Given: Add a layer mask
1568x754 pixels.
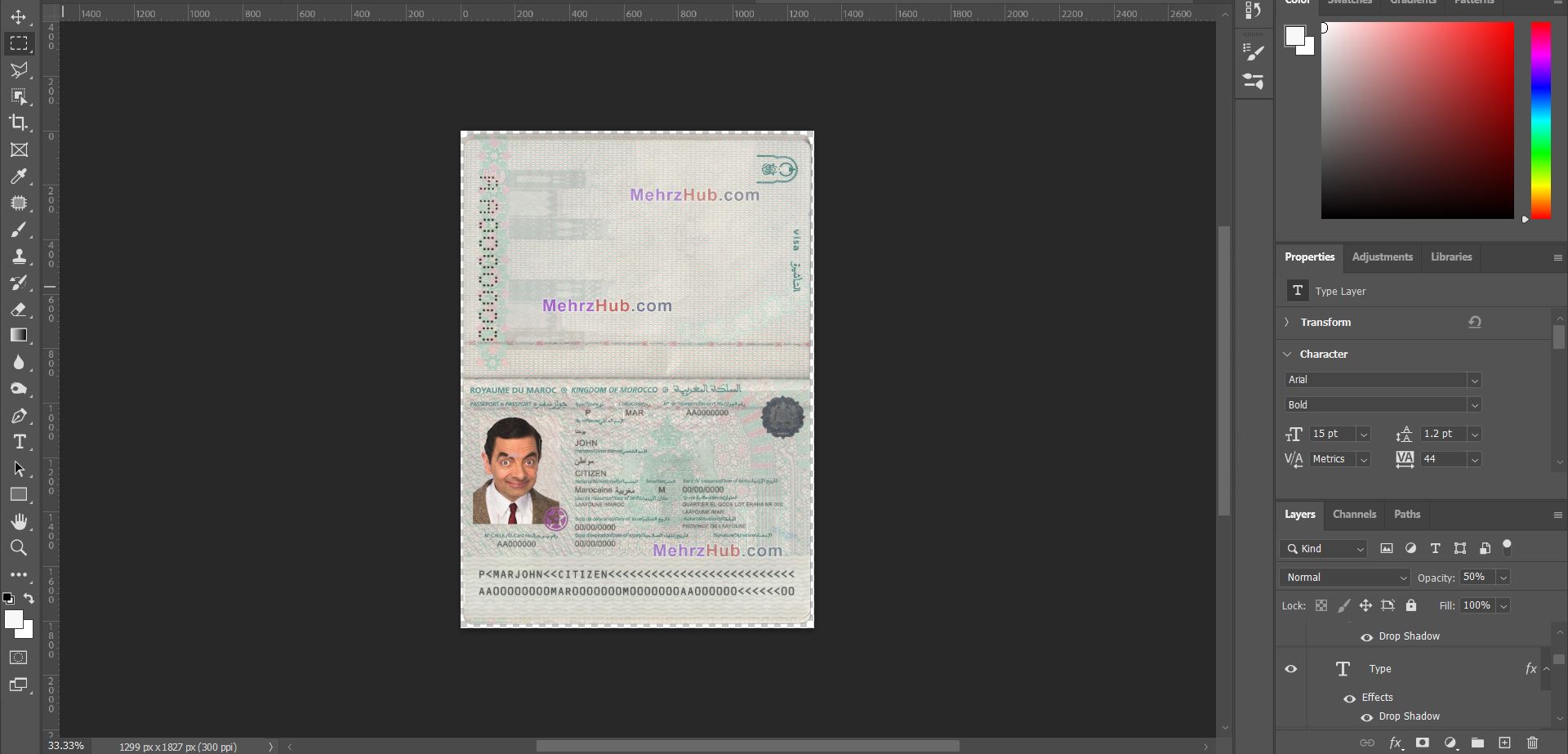Looking at the screenshot, I should pos(1422,743).
